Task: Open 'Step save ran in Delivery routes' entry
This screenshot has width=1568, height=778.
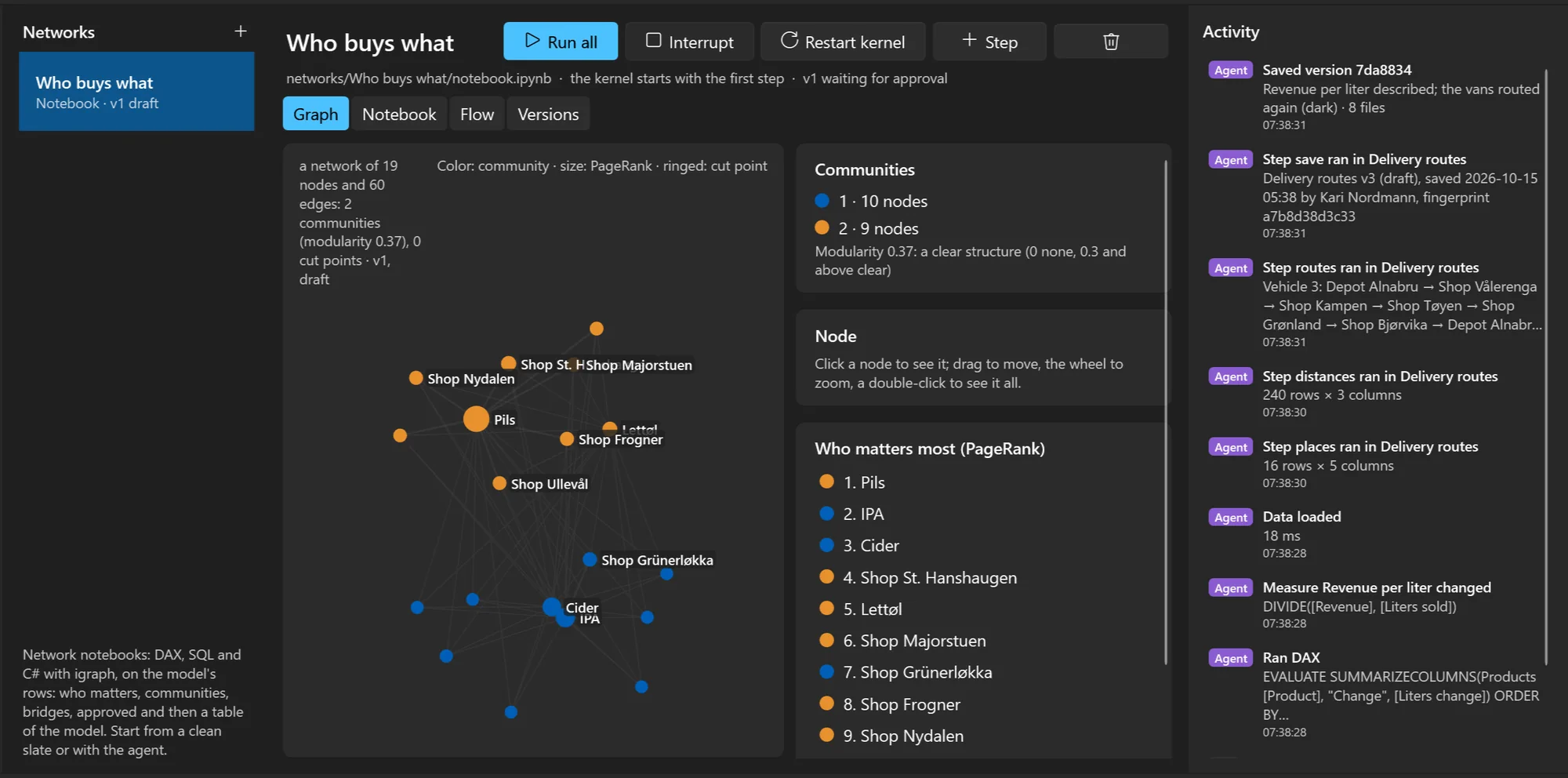Action: point(1376,195)
